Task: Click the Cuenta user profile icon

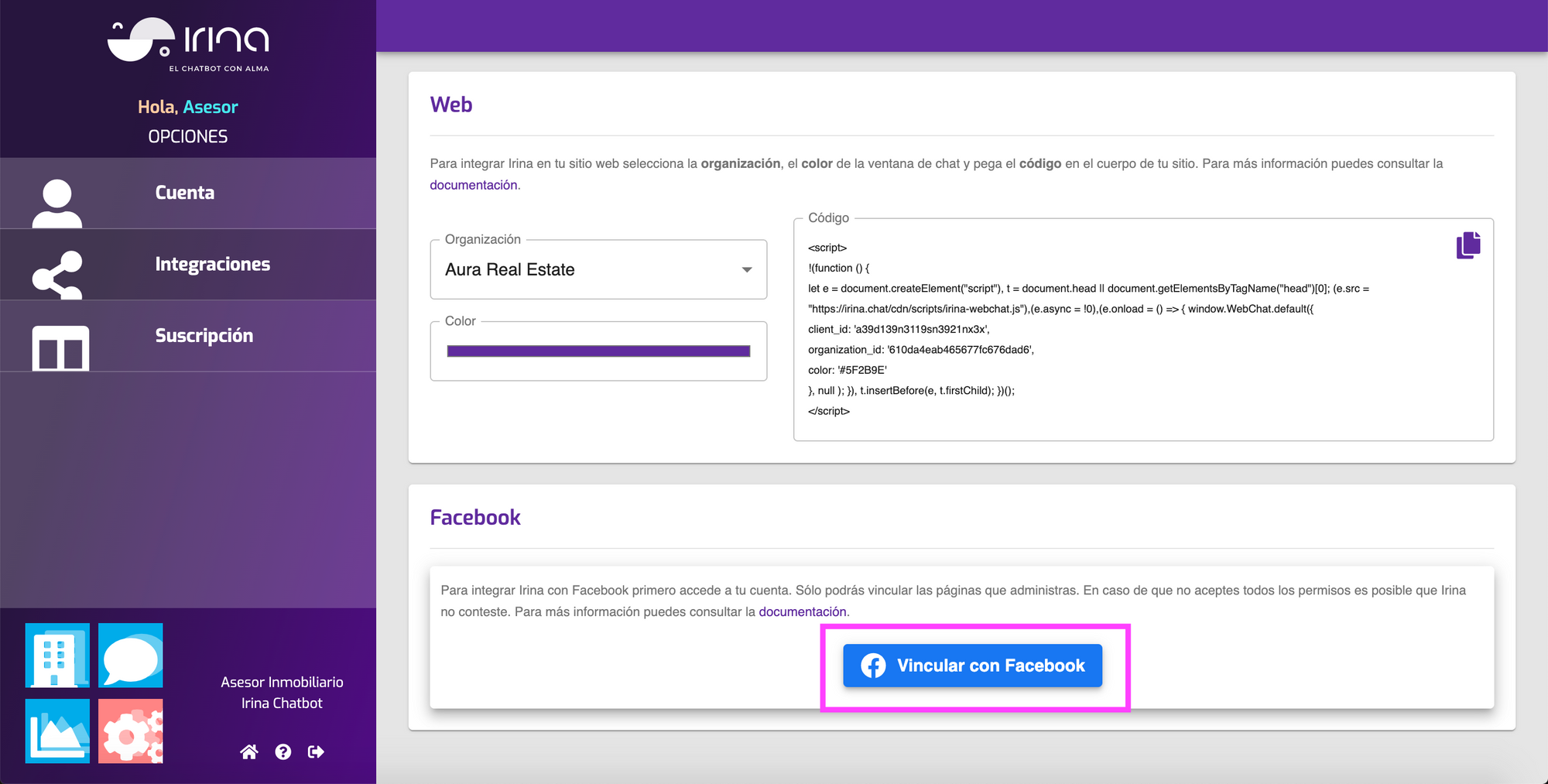Action: coord(57,204)
